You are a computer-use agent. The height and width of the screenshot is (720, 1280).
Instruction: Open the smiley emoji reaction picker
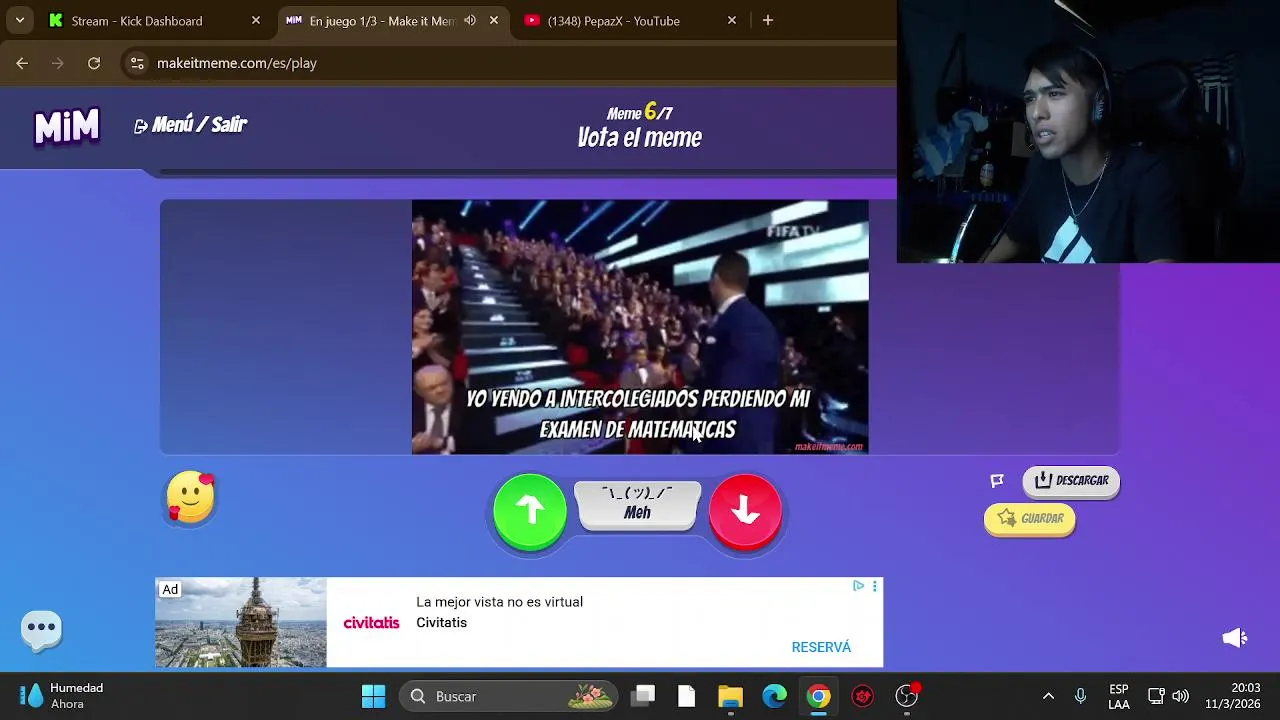click(191, 497)
